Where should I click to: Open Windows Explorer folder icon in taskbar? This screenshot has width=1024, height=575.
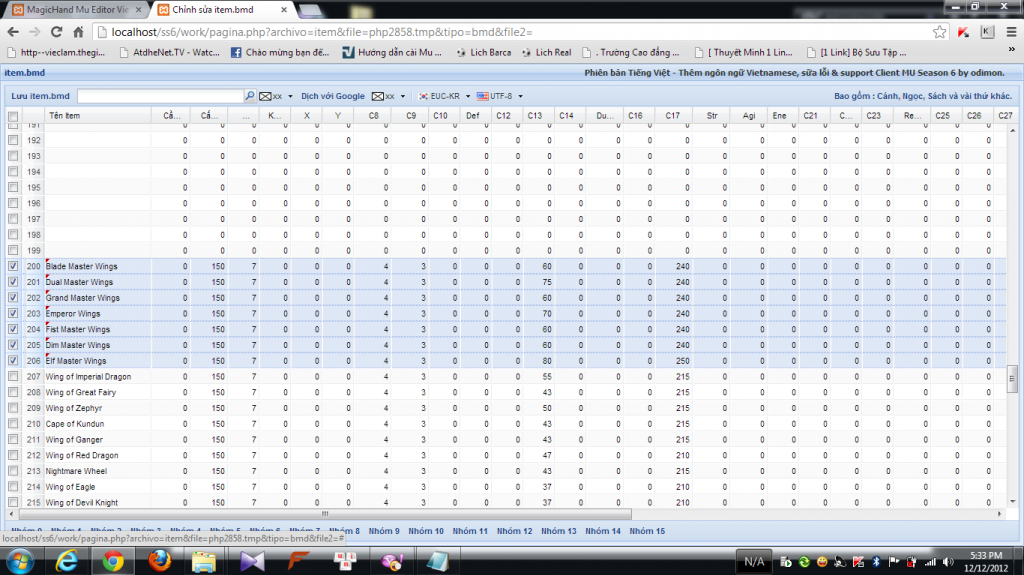click(204, 561)
